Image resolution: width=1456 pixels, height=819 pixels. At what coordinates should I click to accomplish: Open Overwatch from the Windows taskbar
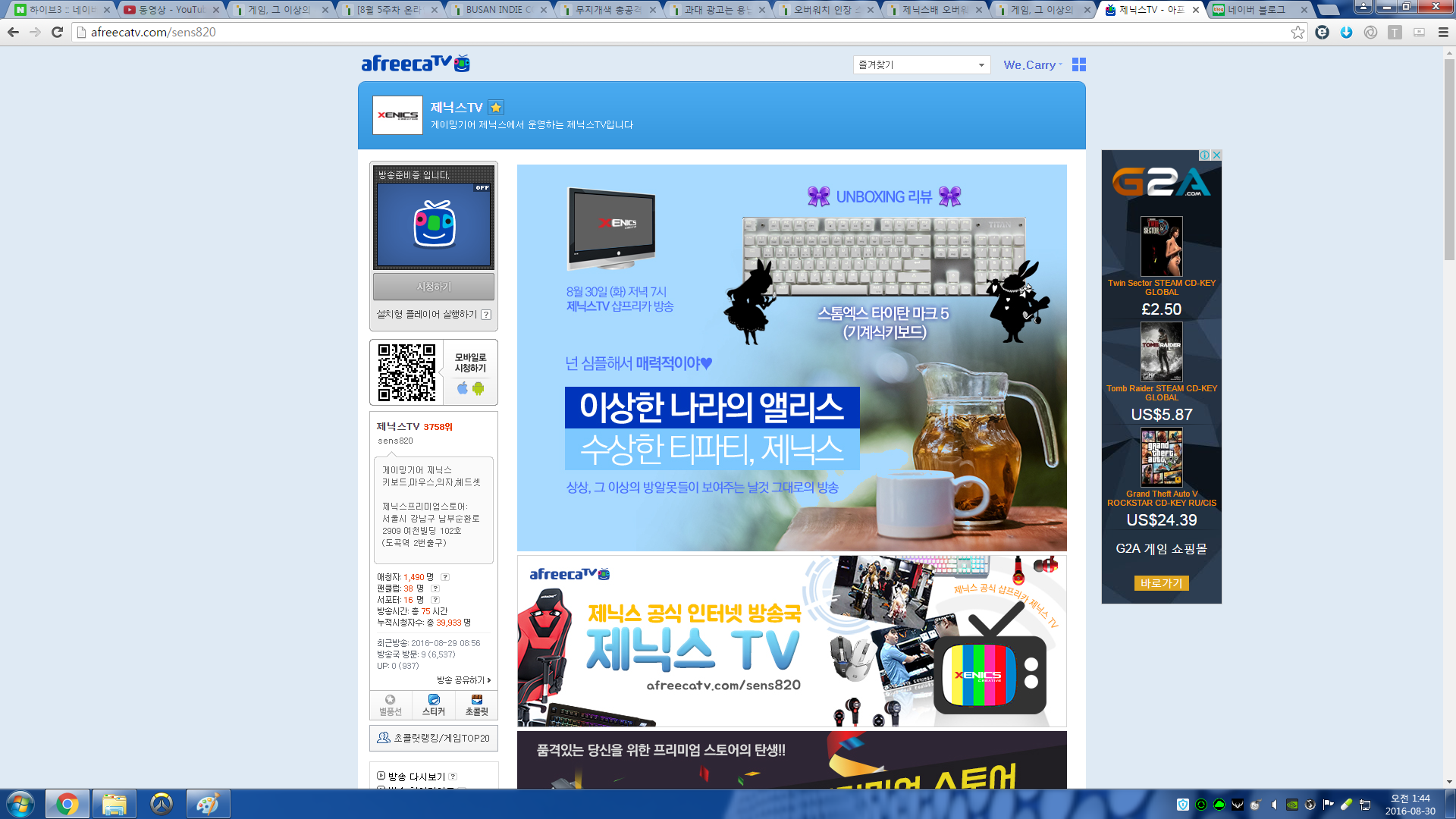coord(161,804)
